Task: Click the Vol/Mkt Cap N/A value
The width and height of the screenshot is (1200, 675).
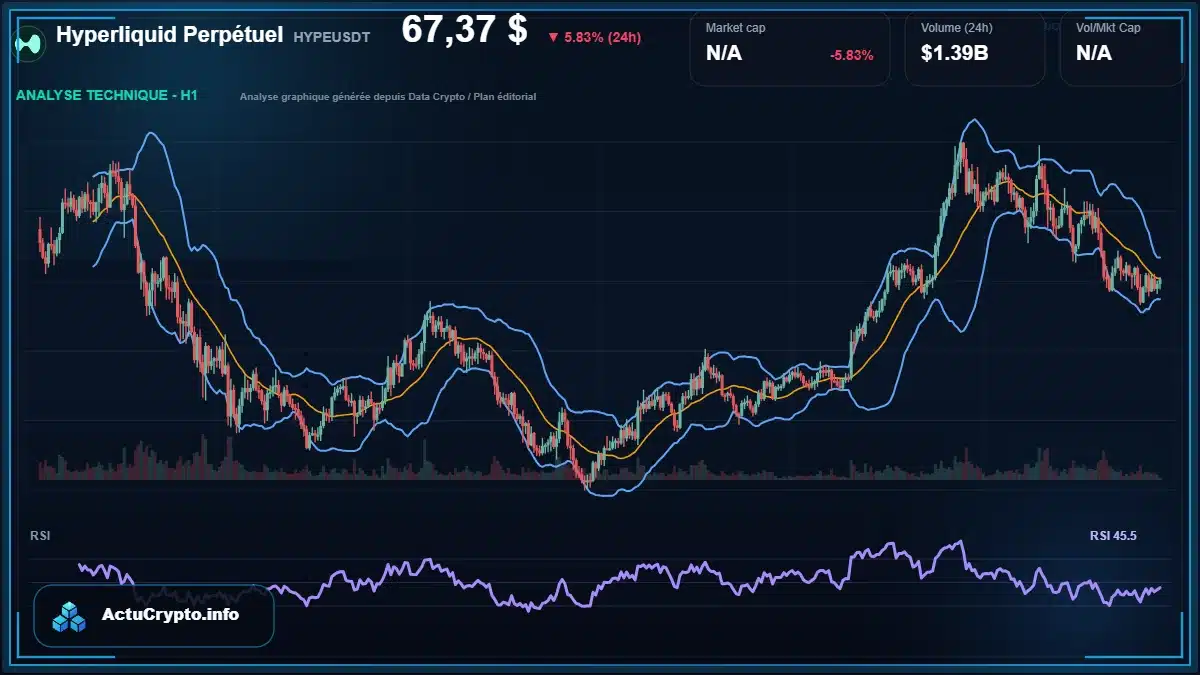Action: (x=1094, y=54)
